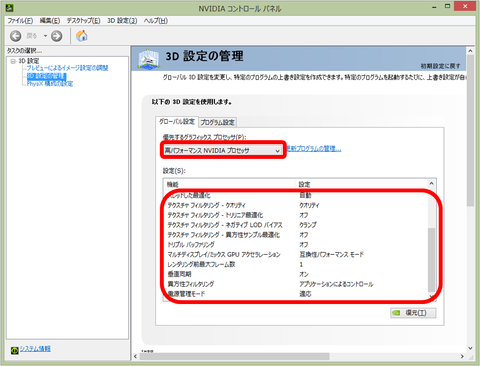Click the クランプ value for LOD バイアス
Viewport: 480px width, 366px height.
click(308, 225)
